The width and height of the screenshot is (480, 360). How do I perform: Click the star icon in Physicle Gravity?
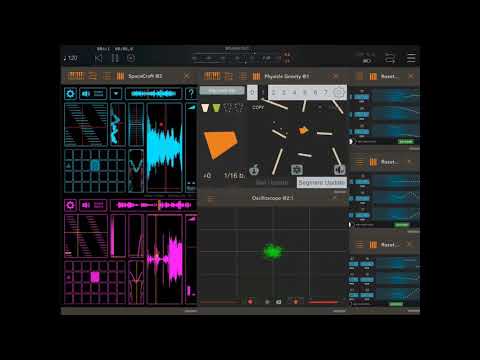pyautogui.click(x=297, y=170)
